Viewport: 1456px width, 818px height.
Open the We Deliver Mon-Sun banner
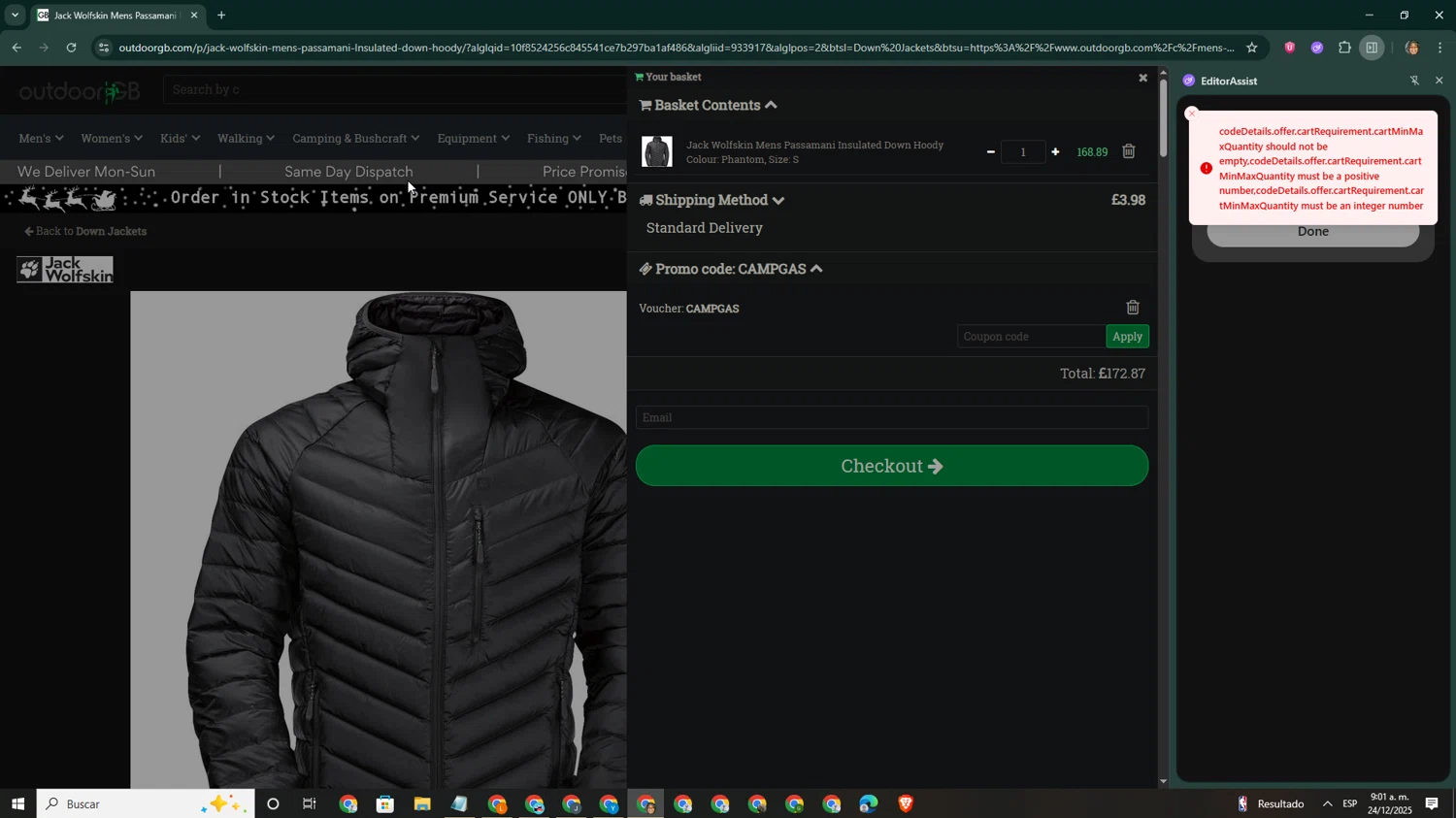(x=86, y=172)
